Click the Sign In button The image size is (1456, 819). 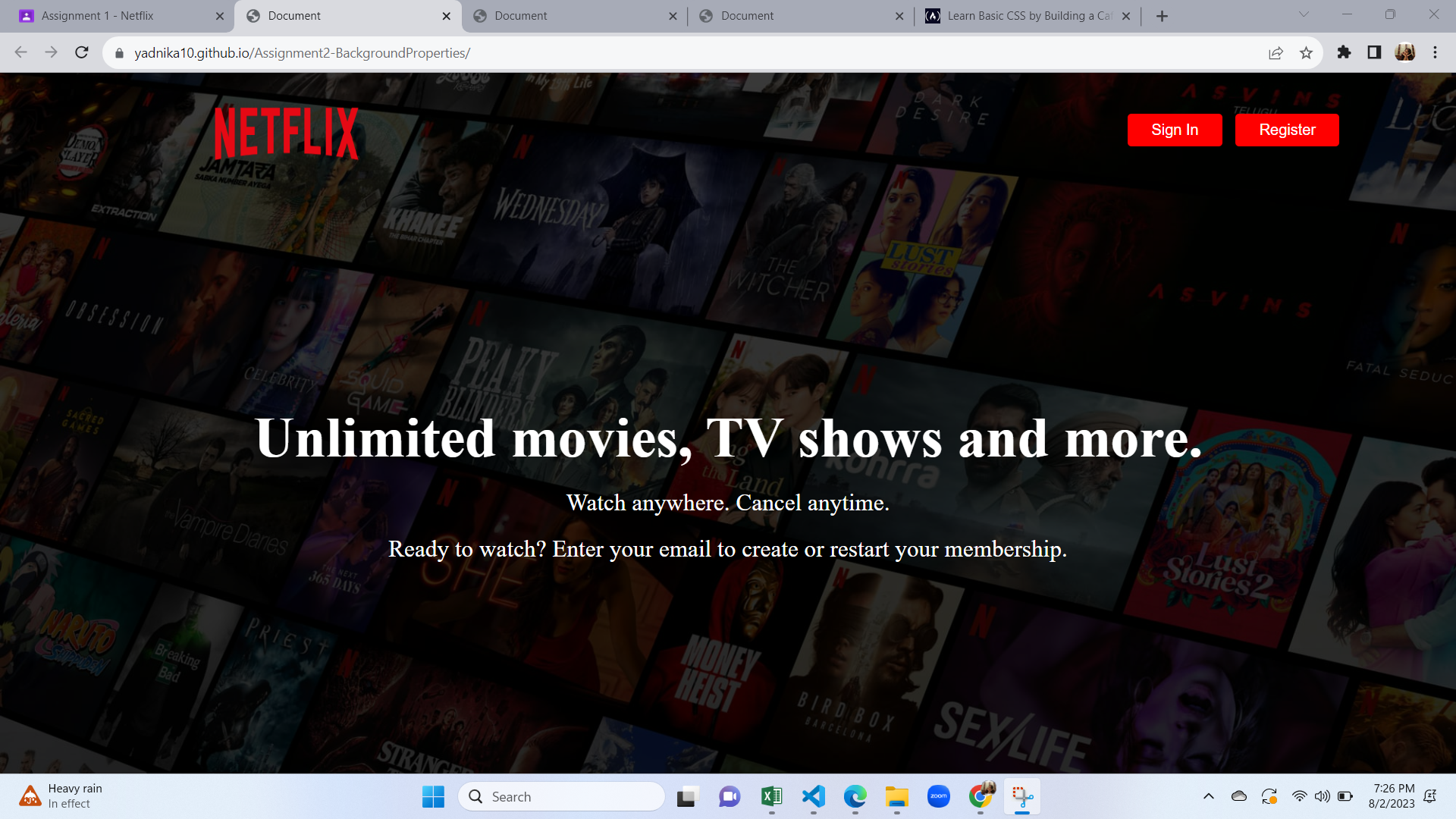(1175, 130)
